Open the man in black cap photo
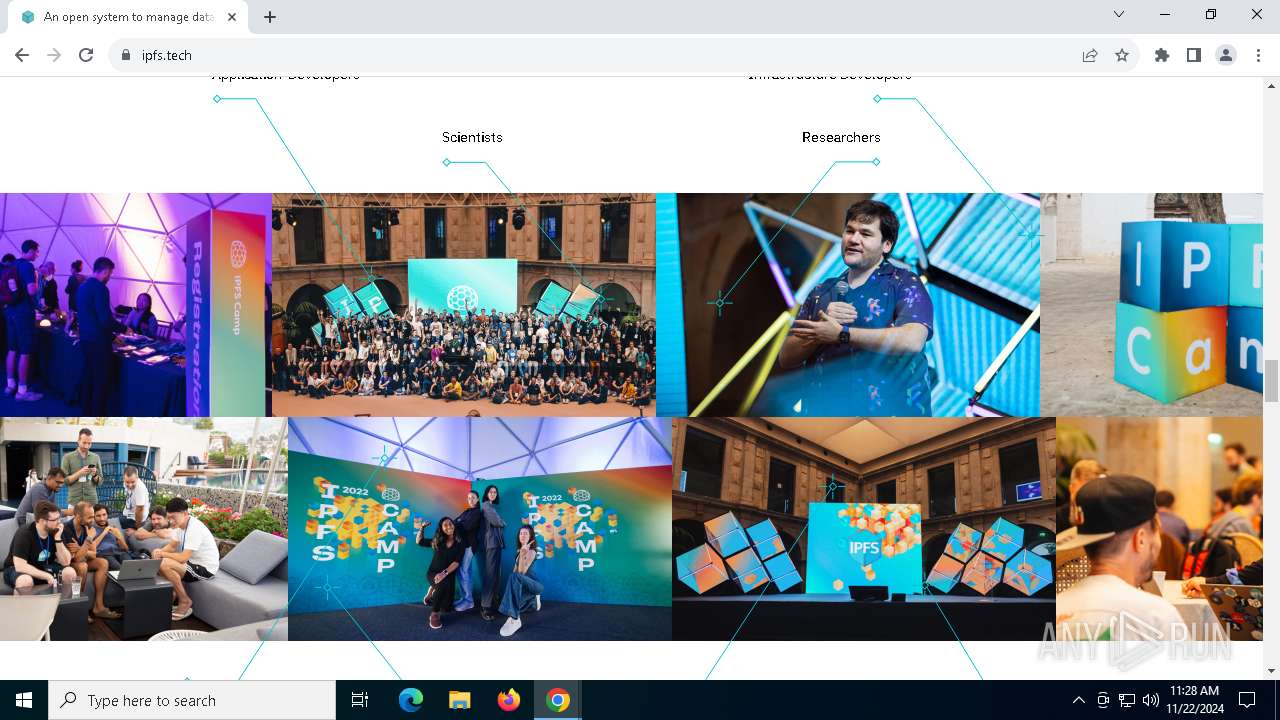Screen dimensions: 1280x720 1159,529
